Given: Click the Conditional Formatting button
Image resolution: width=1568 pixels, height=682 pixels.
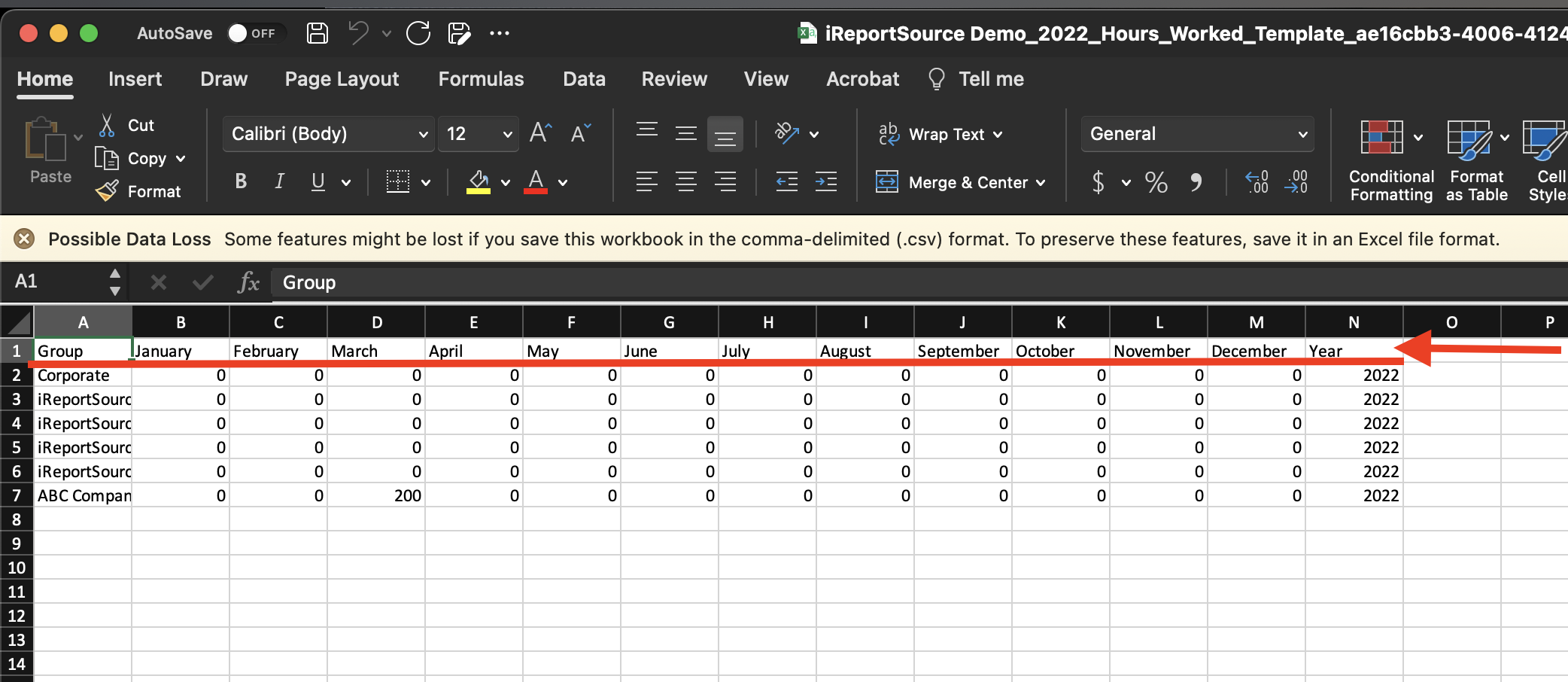Looking at the screenshot, I should point(1391,161).
